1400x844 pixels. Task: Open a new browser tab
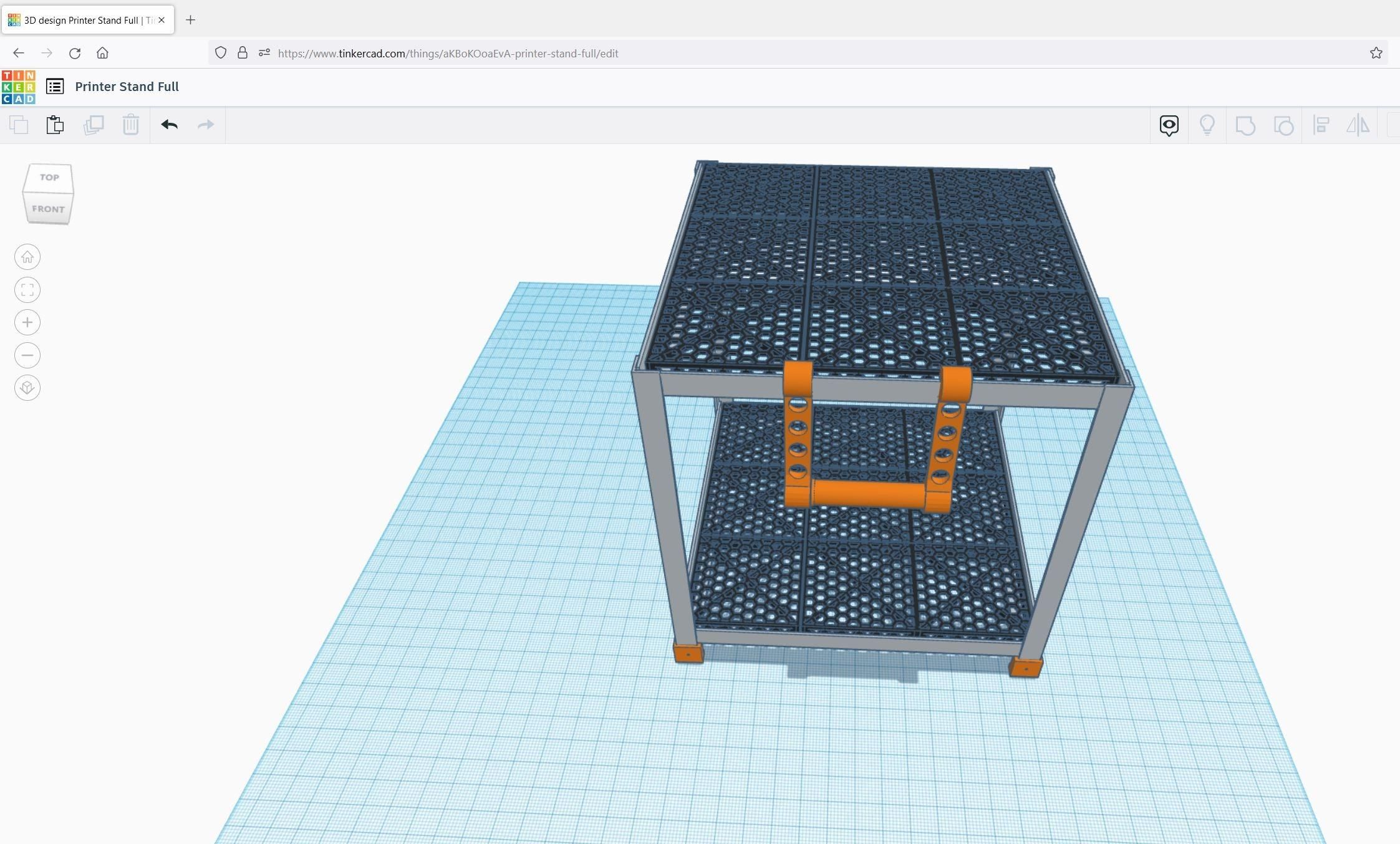[191, 20]
